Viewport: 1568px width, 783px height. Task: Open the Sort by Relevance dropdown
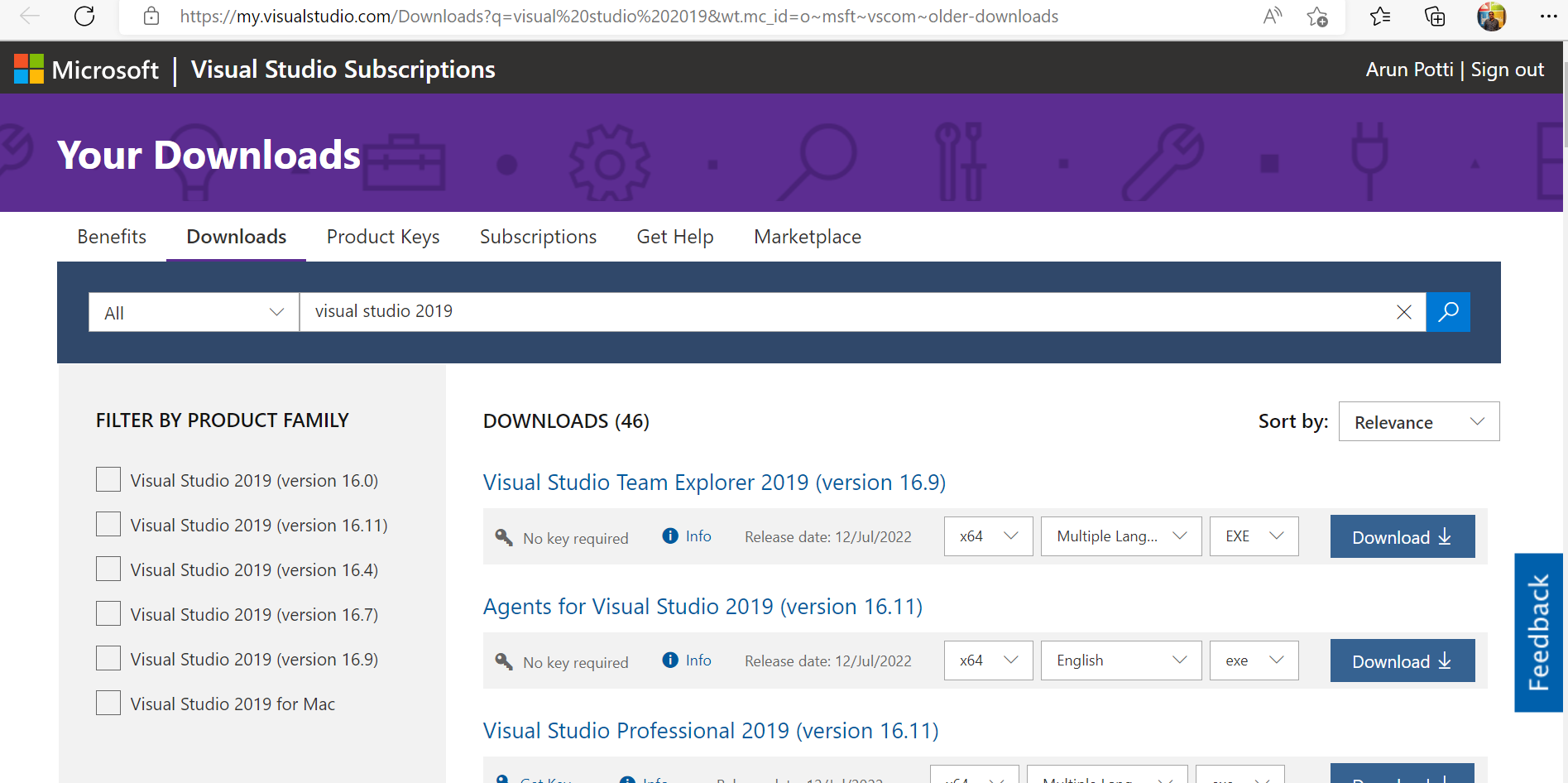pyautogui.click(x=1418, y=421)
